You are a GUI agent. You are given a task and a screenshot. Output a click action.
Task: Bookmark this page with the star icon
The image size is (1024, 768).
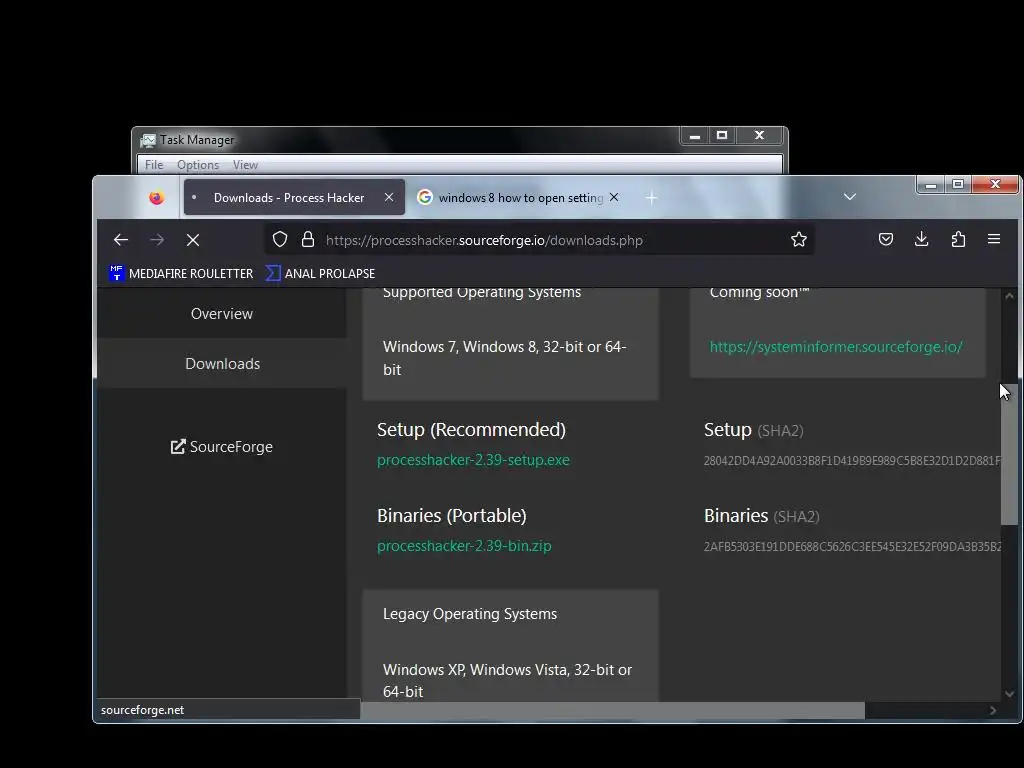click(x=798, y=240)
